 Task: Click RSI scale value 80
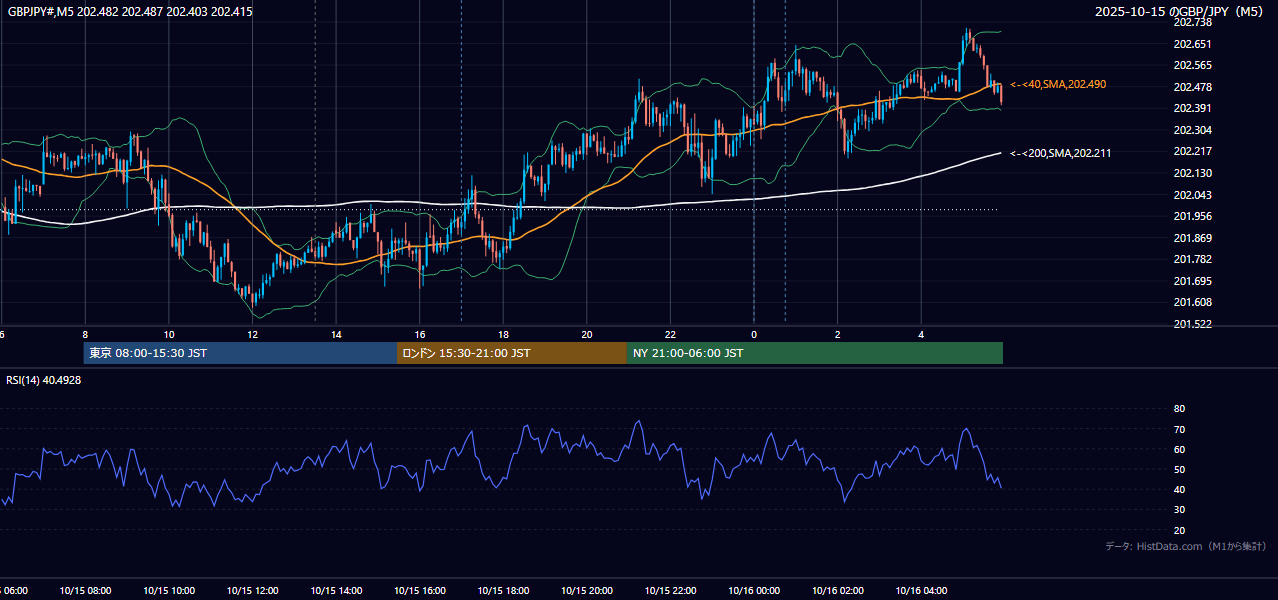point(1179,409)
